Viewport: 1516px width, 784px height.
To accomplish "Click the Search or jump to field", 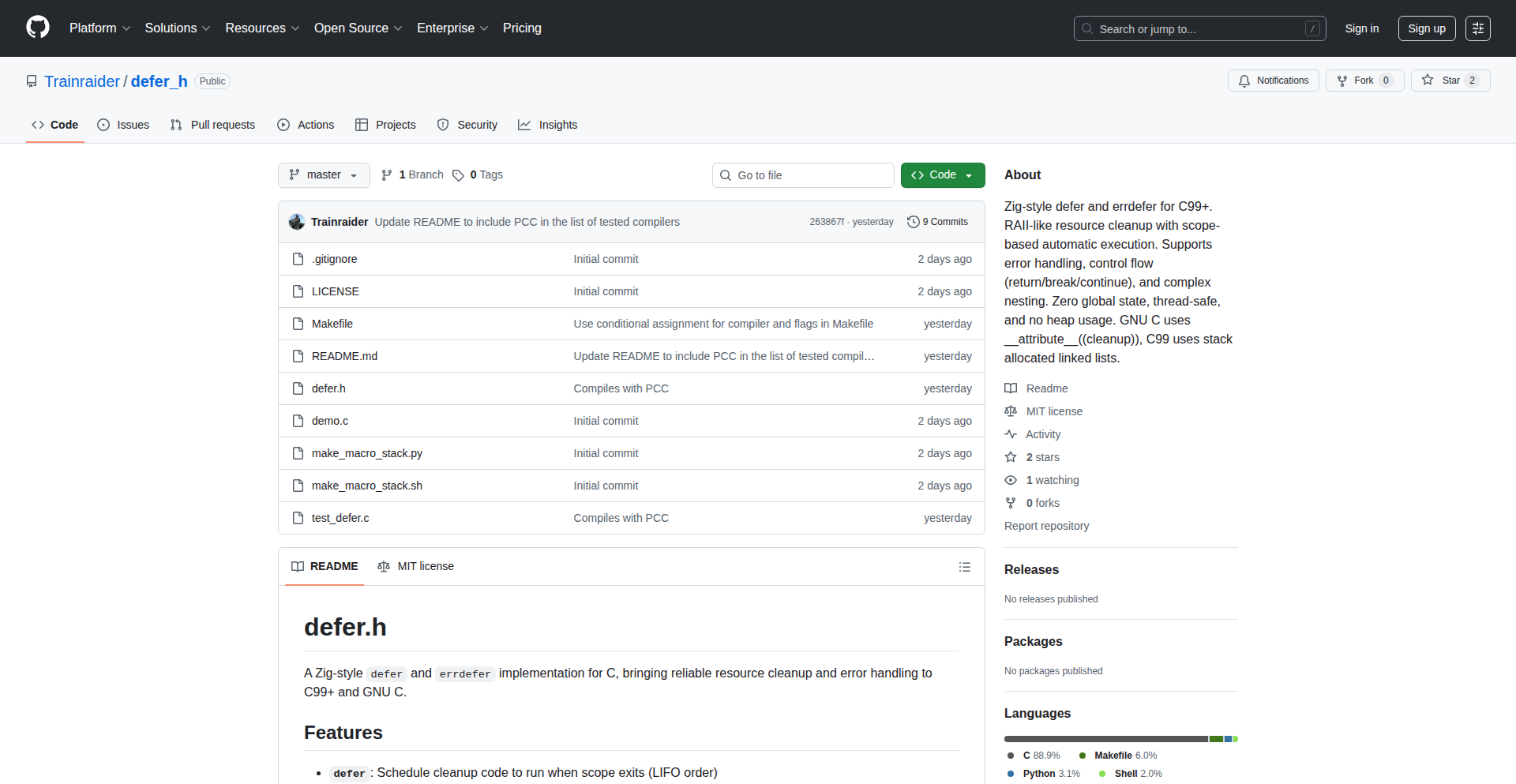I will click(1199, 28).
